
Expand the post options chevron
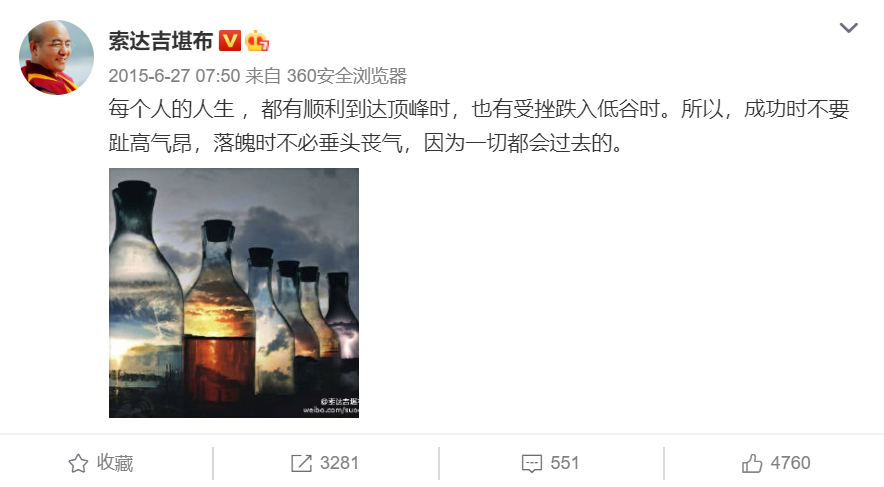click(848, 28)
